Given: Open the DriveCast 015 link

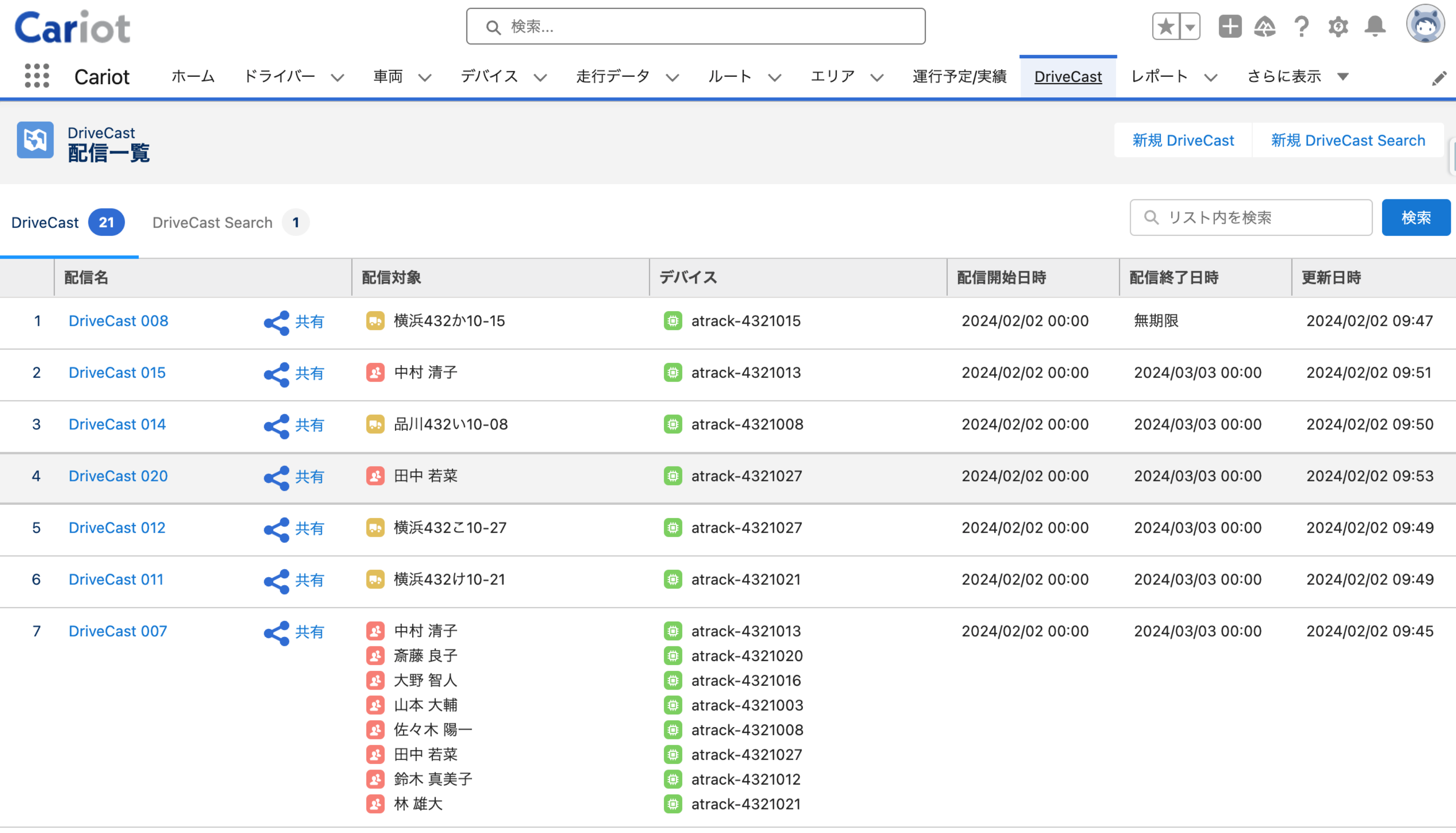Looking at the screenshot, I should (117, 372).
